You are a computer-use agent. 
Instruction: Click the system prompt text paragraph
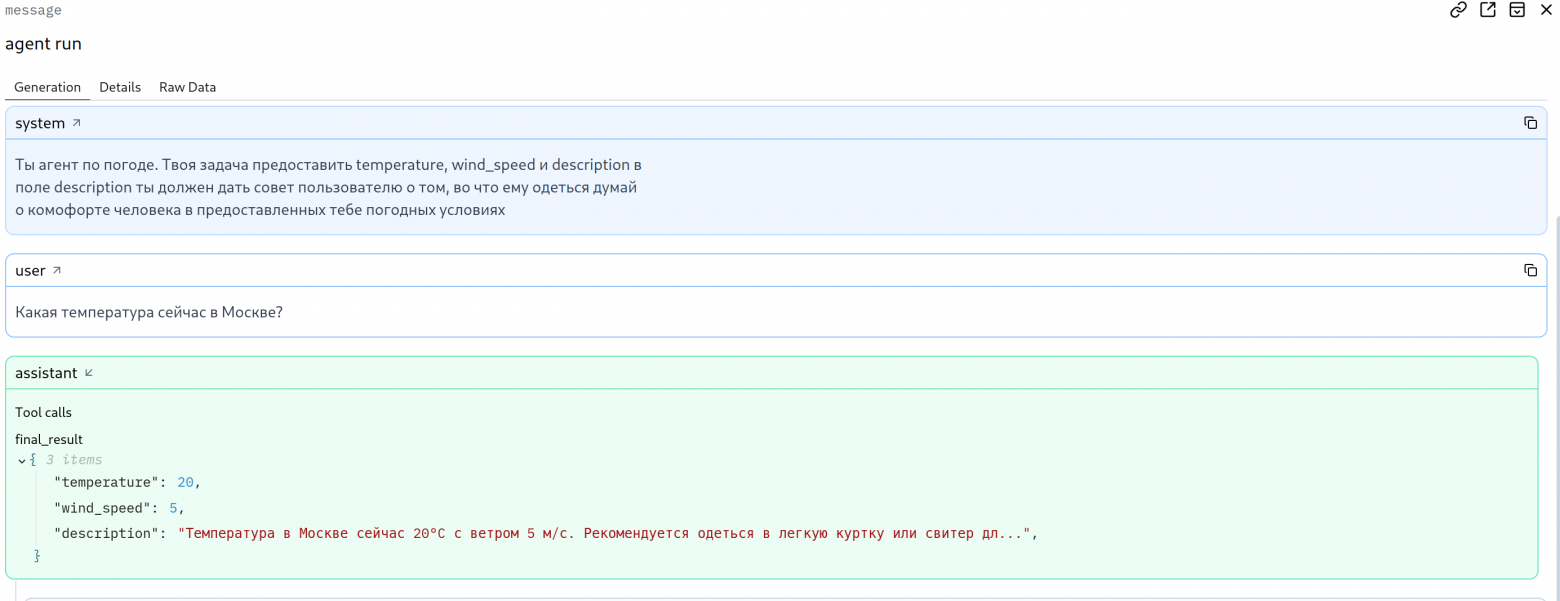(328, 187)
